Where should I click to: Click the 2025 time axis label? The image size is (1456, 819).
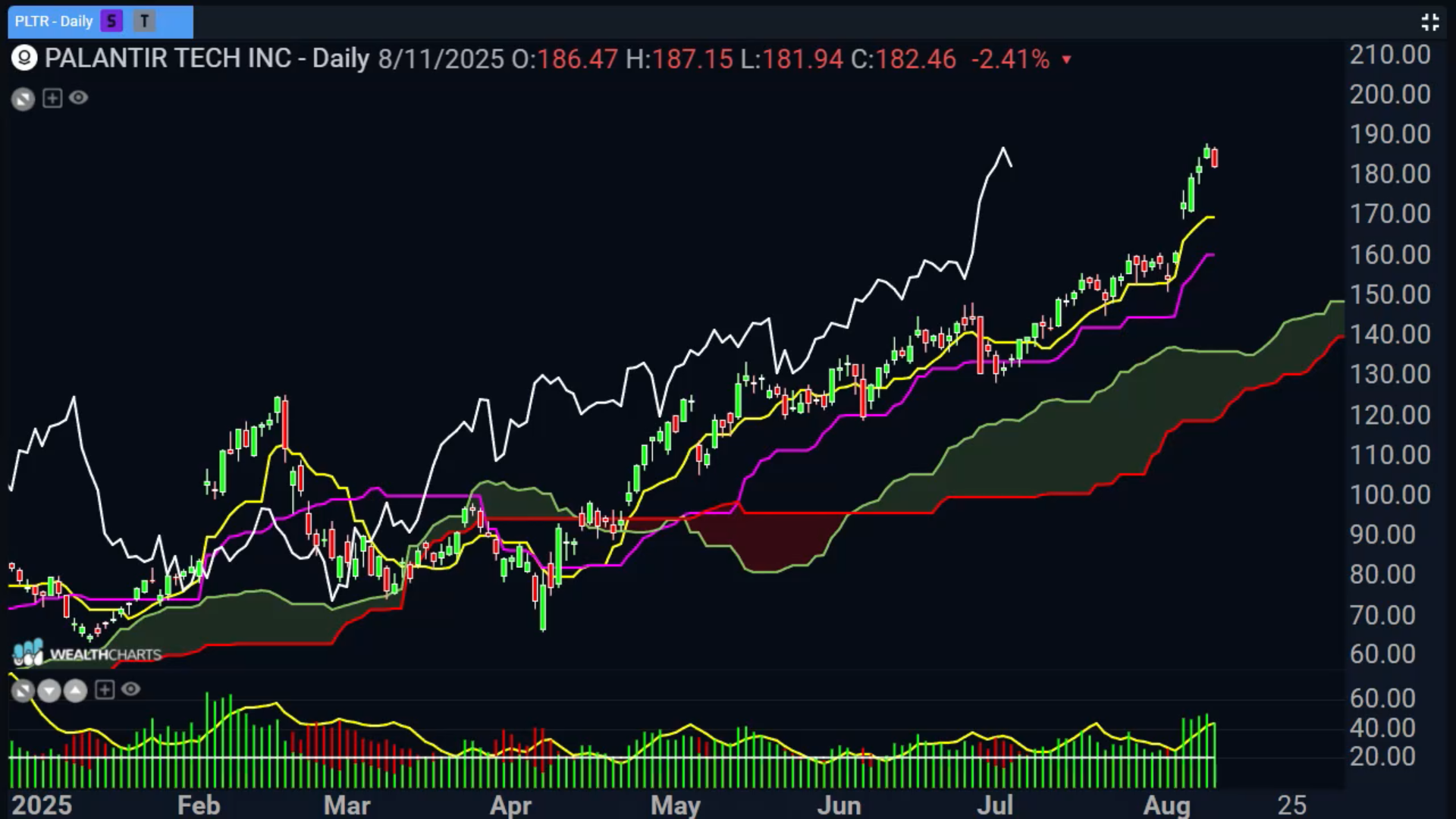click(x=42, y=805)
